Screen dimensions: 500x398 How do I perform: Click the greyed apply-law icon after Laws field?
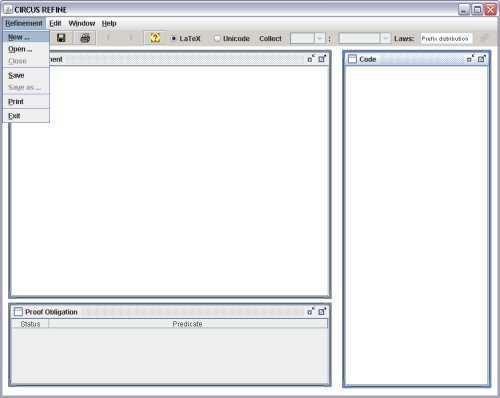(x=484, y=38)
